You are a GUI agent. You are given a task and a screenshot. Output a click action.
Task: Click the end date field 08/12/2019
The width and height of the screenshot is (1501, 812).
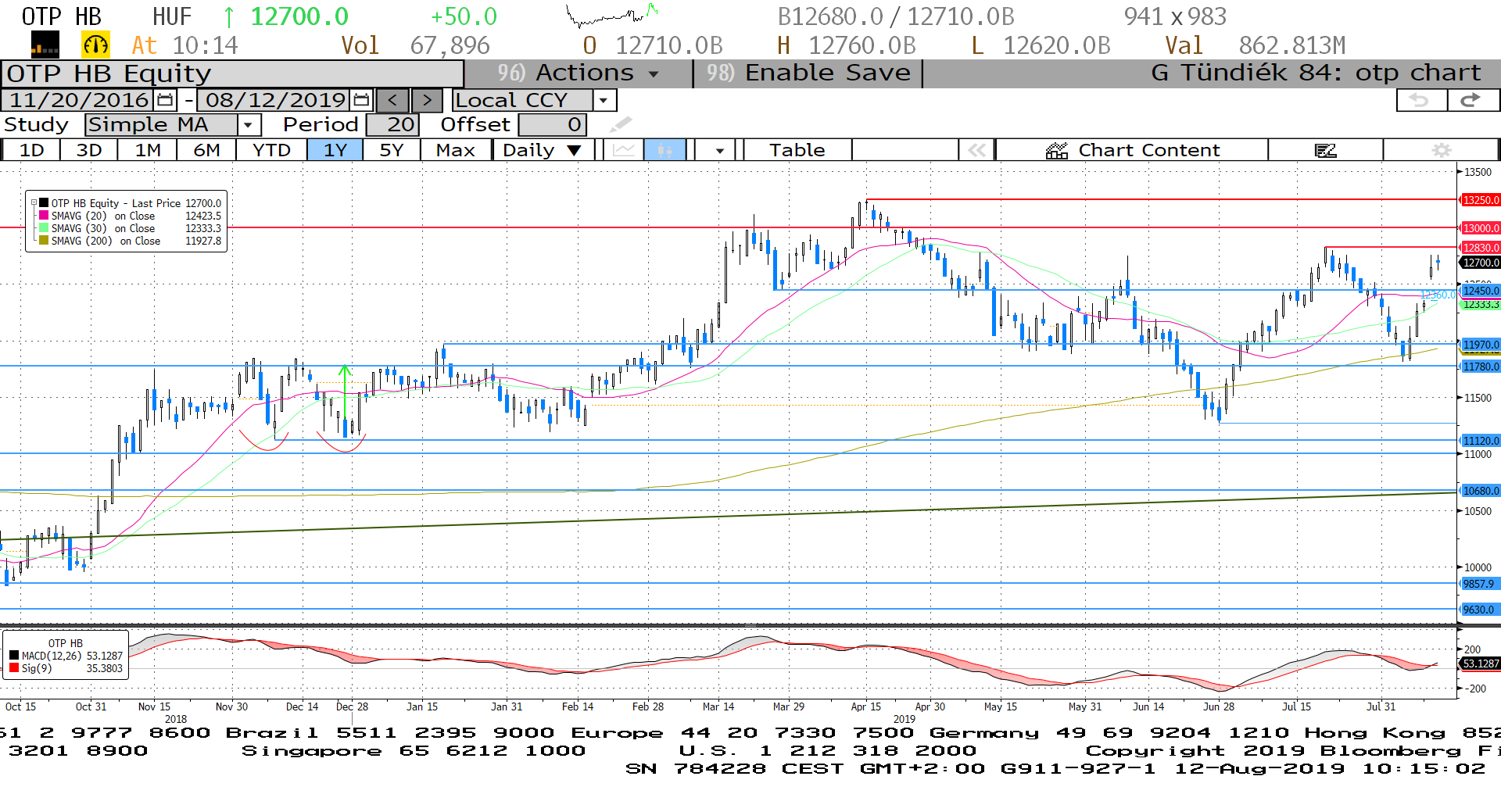pos(274,100)
